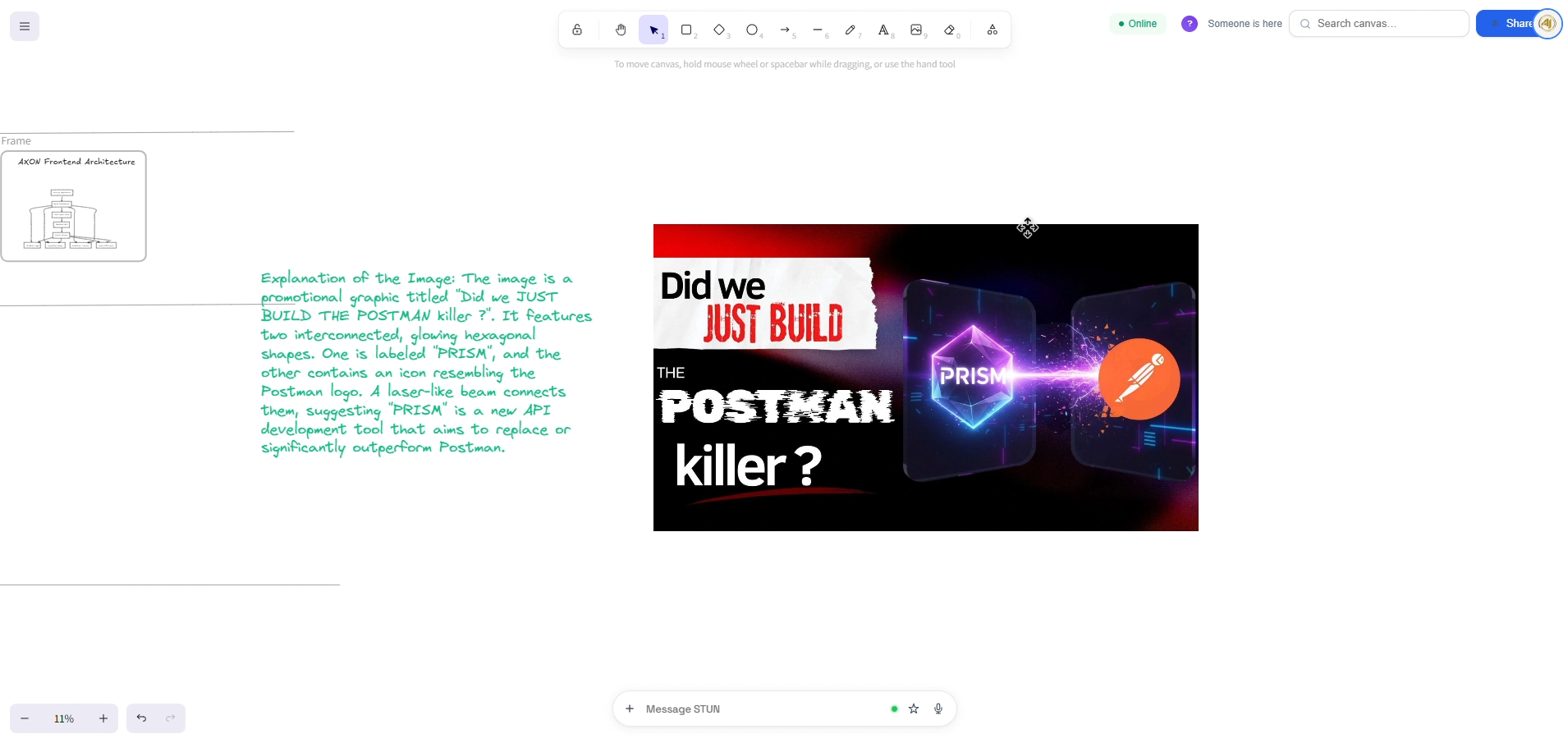The image size is (1568, 743).
Task: Activate the Selection arrow tool
Action: coord(654,30)
